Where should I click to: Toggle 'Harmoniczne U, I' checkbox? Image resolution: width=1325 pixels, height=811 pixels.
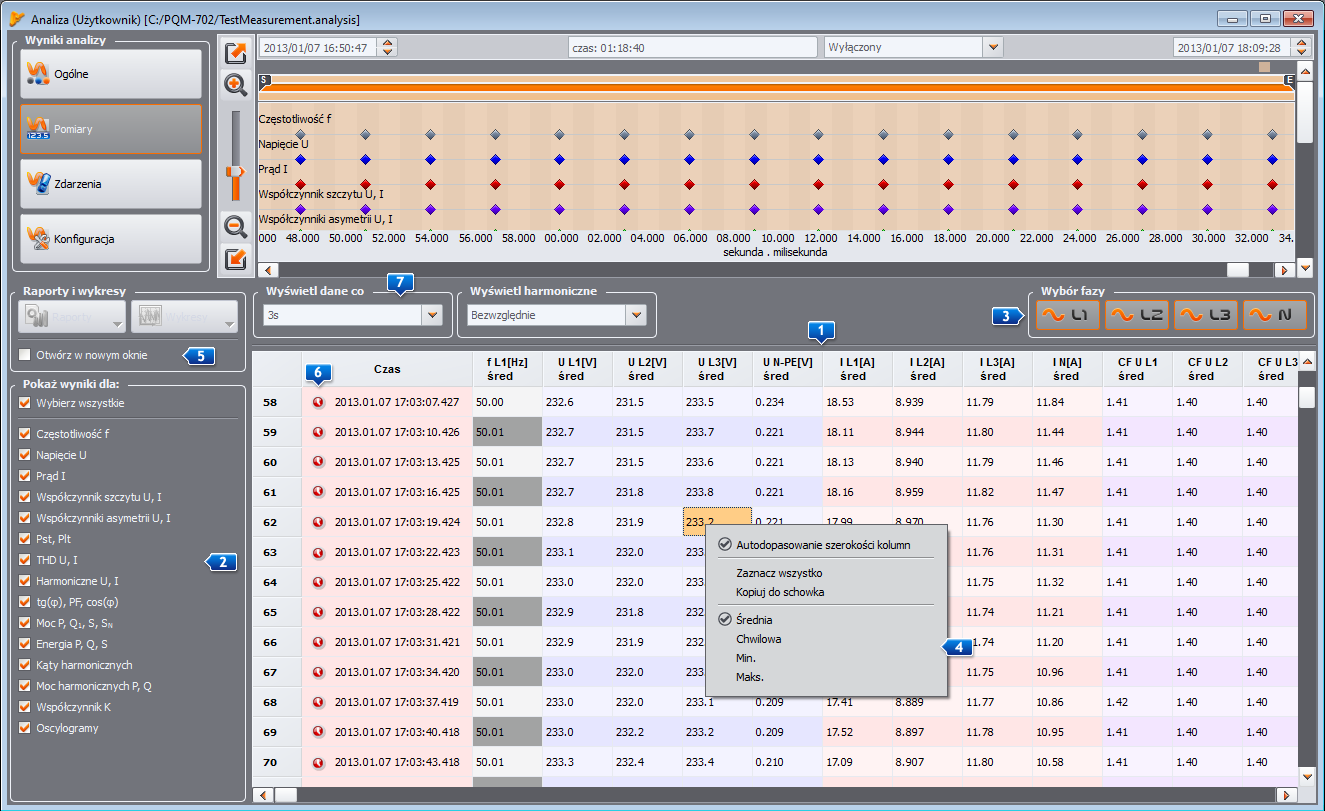point(26,581)
